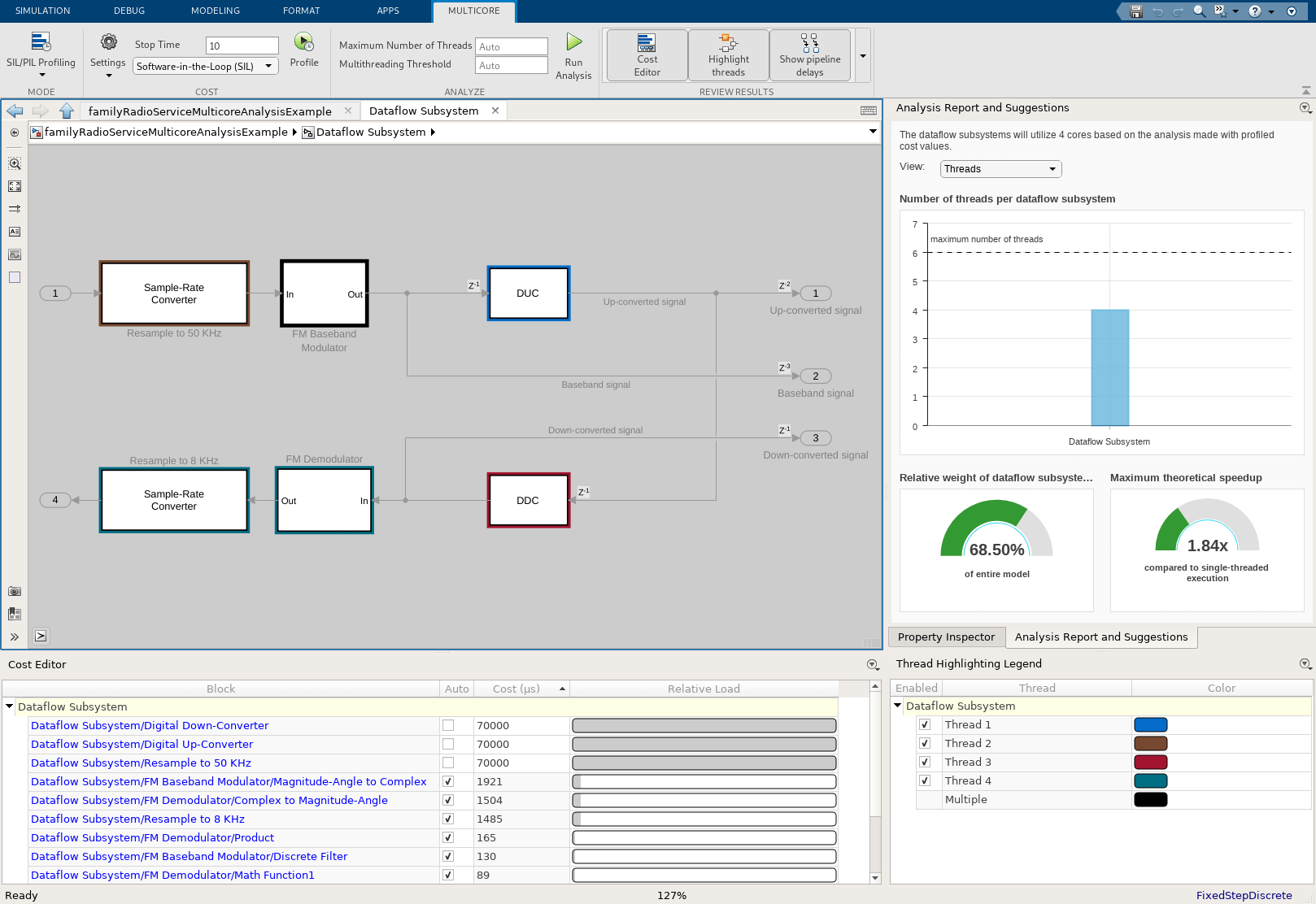Viewport: 1316px width, 904px height.
Task: Open the Software-in-the-Loop (SIL) dropdown
Action: [x=206, y=66]
